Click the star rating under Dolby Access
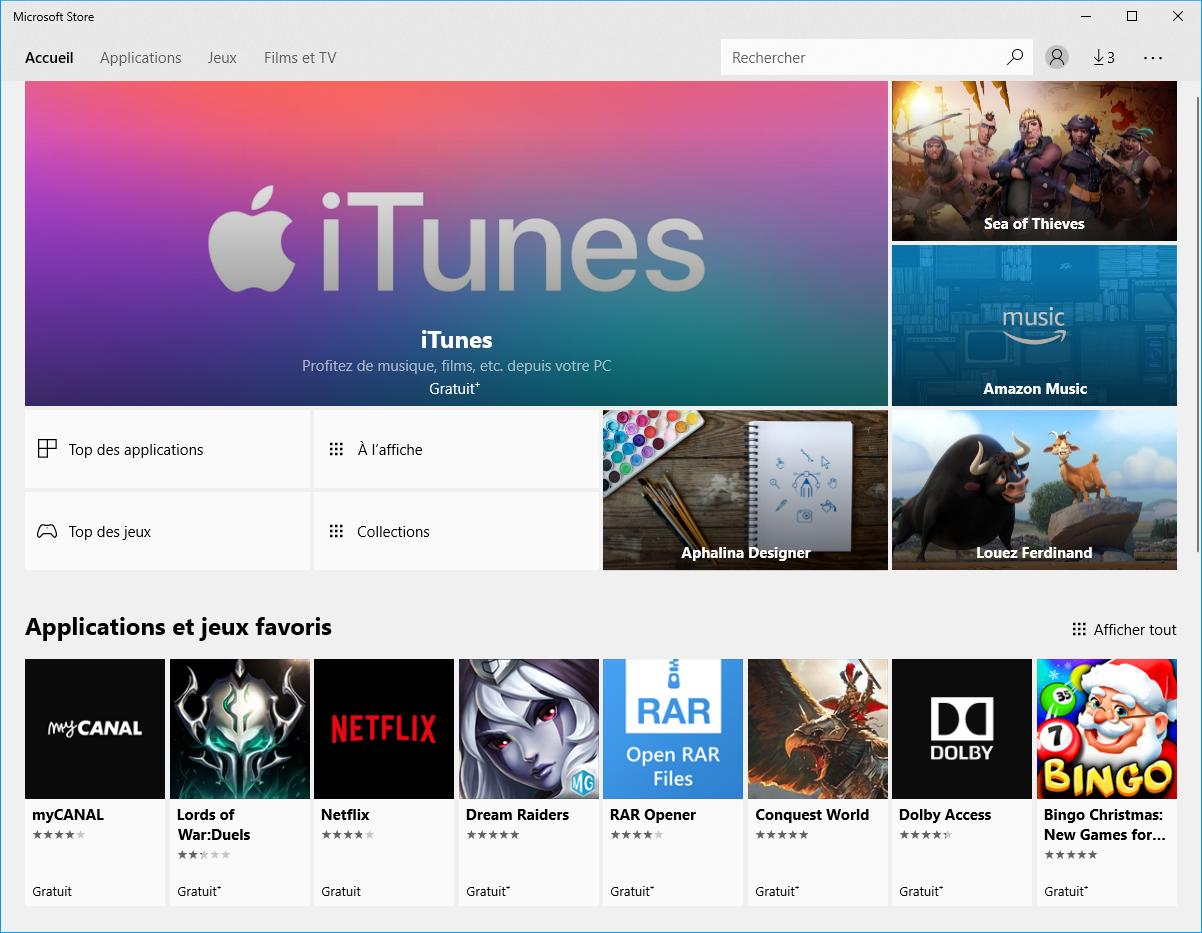This screenshot has width=1202, height=933. tap(926, 834)
